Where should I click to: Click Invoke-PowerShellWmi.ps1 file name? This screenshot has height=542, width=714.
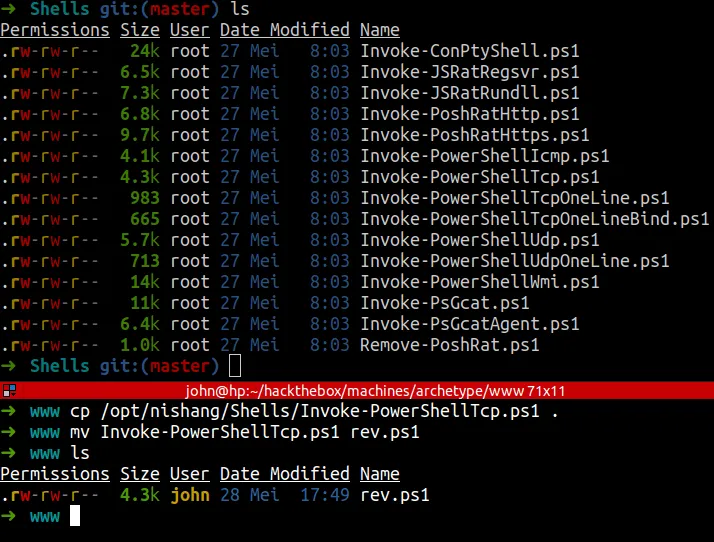479,282
